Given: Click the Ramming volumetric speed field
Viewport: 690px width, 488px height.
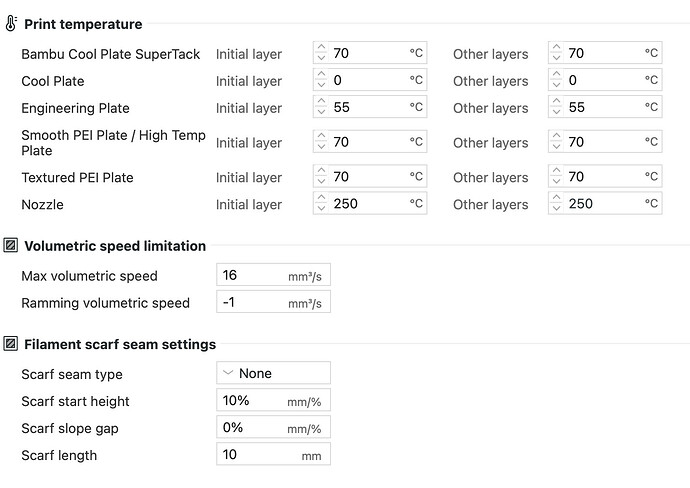Looking at the screenshot, I should [x=273, y=302].
